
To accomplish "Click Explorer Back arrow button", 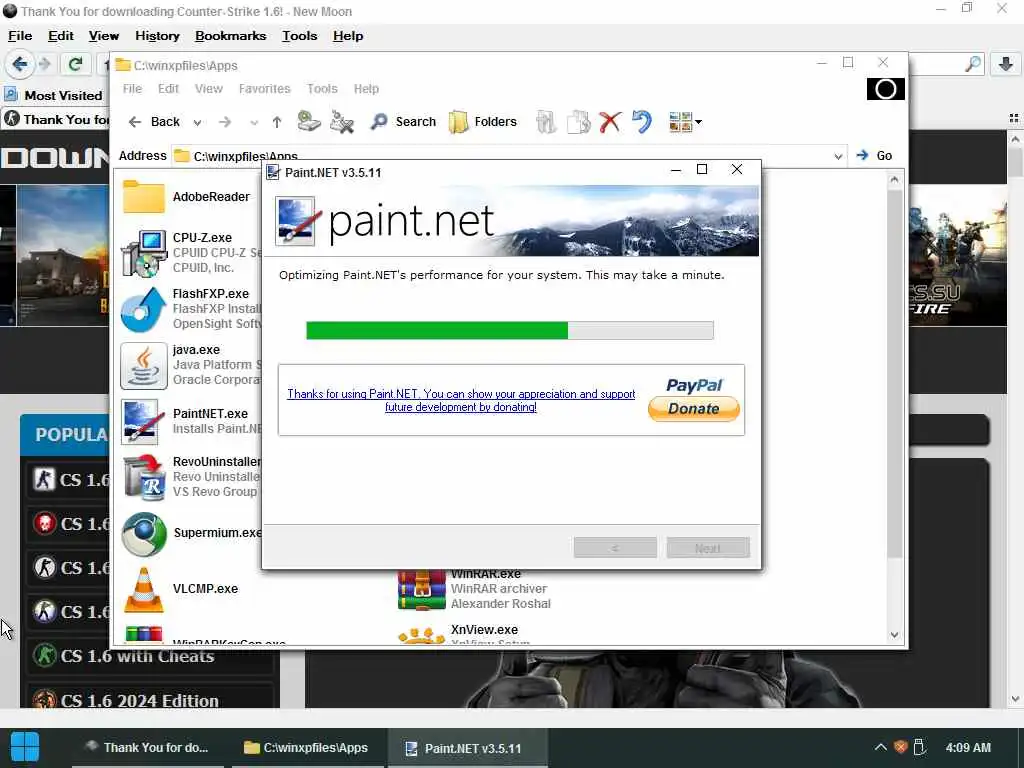I will (x=155, y=121).
